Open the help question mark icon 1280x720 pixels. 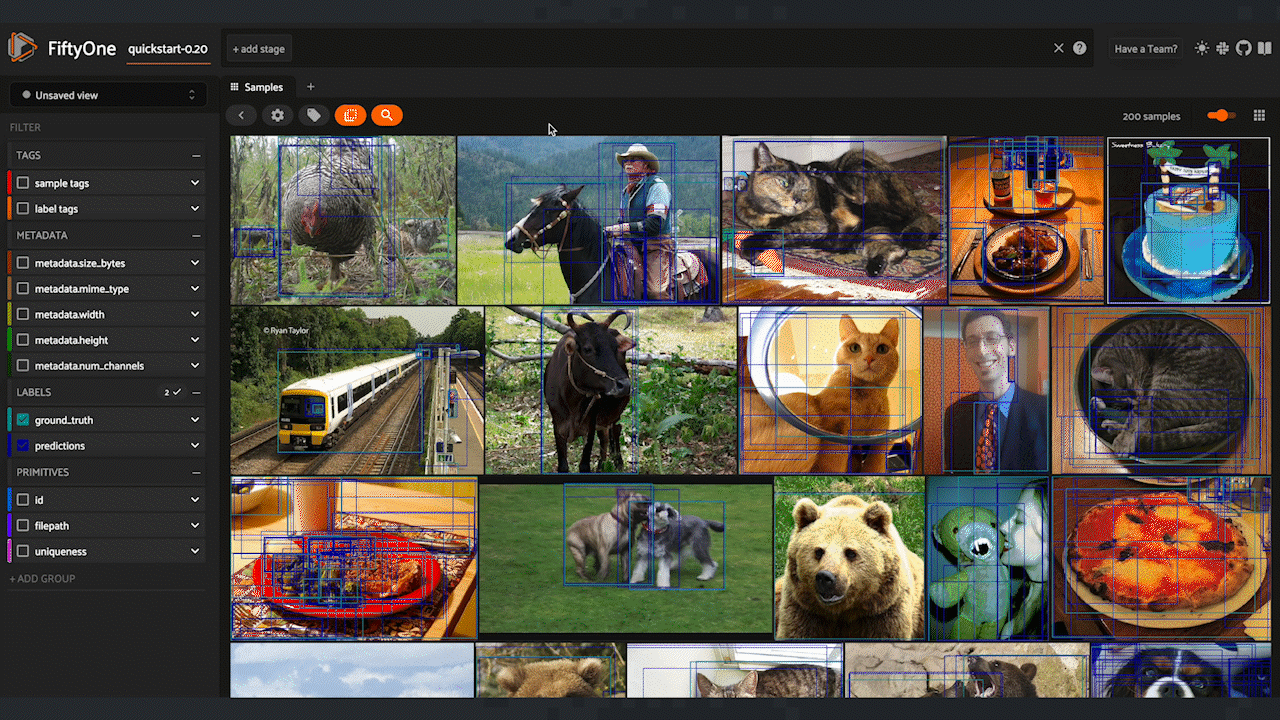(1080, 48)
